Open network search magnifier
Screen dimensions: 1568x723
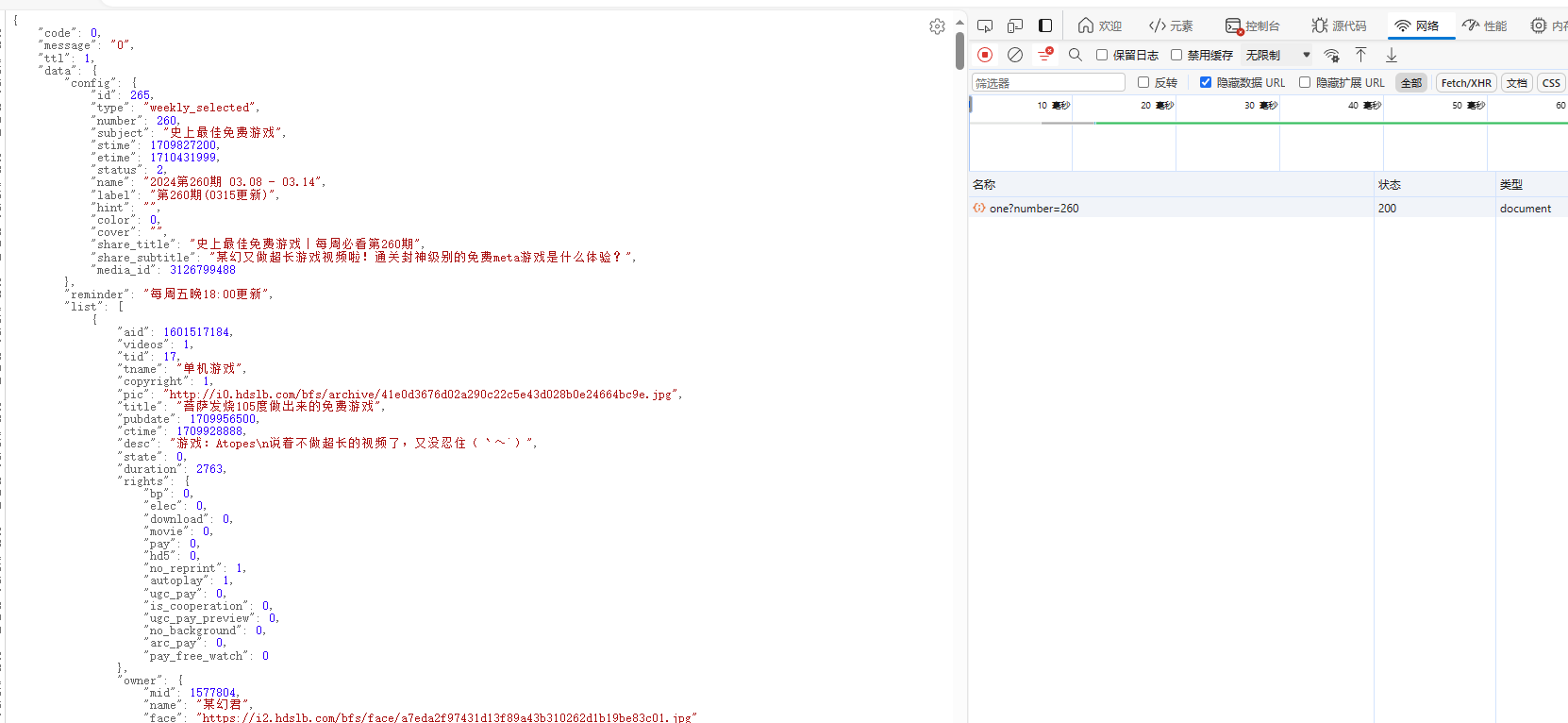[1076, 55]
